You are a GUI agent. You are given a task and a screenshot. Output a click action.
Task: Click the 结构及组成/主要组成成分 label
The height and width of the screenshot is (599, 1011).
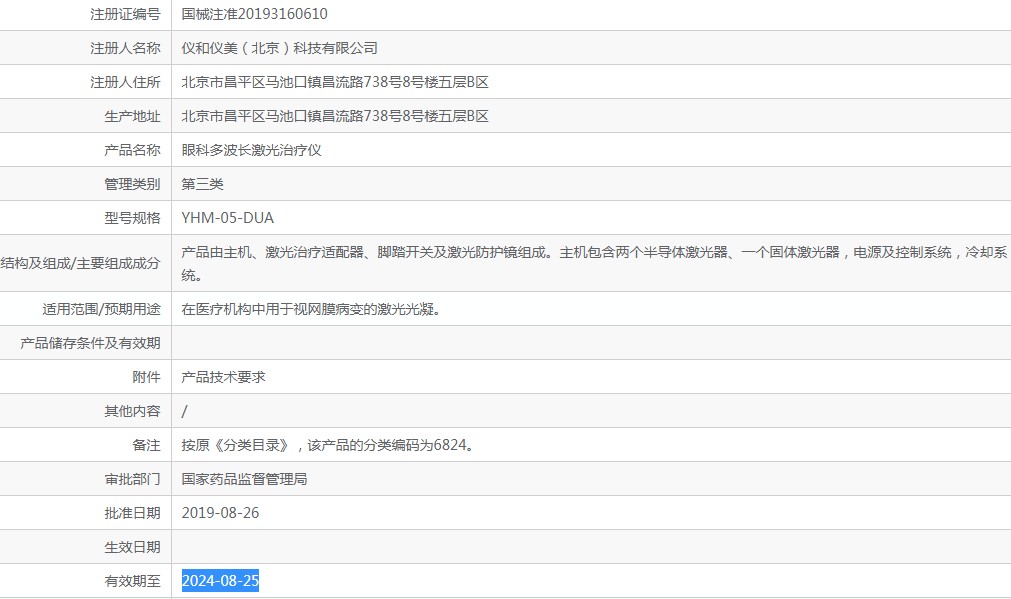(81, 264)
